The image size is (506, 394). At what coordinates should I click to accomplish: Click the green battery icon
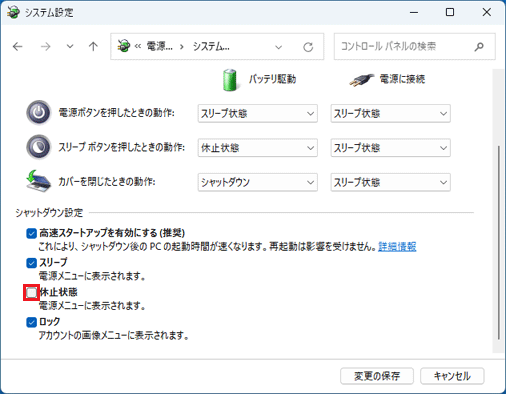[230, 80]
